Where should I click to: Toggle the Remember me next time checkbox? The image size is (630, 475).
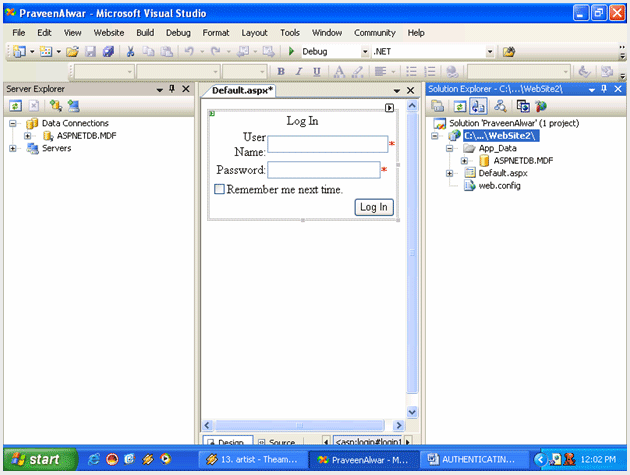pos(219,189)
